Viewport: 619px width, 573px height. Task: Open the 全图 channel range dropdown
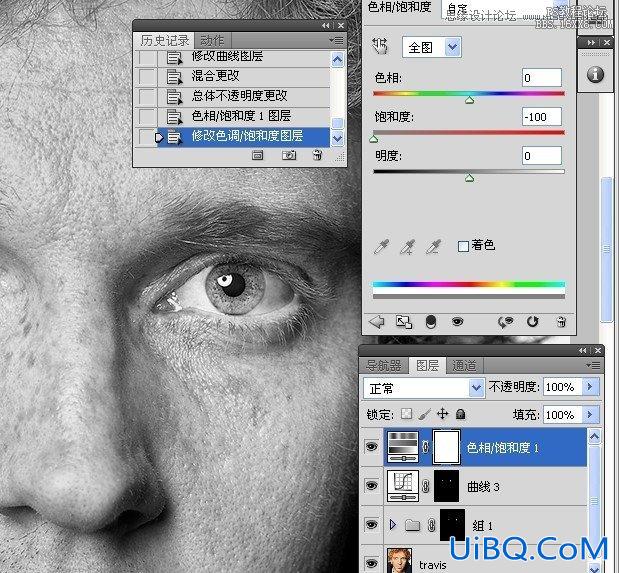click(x=432, y=47)
